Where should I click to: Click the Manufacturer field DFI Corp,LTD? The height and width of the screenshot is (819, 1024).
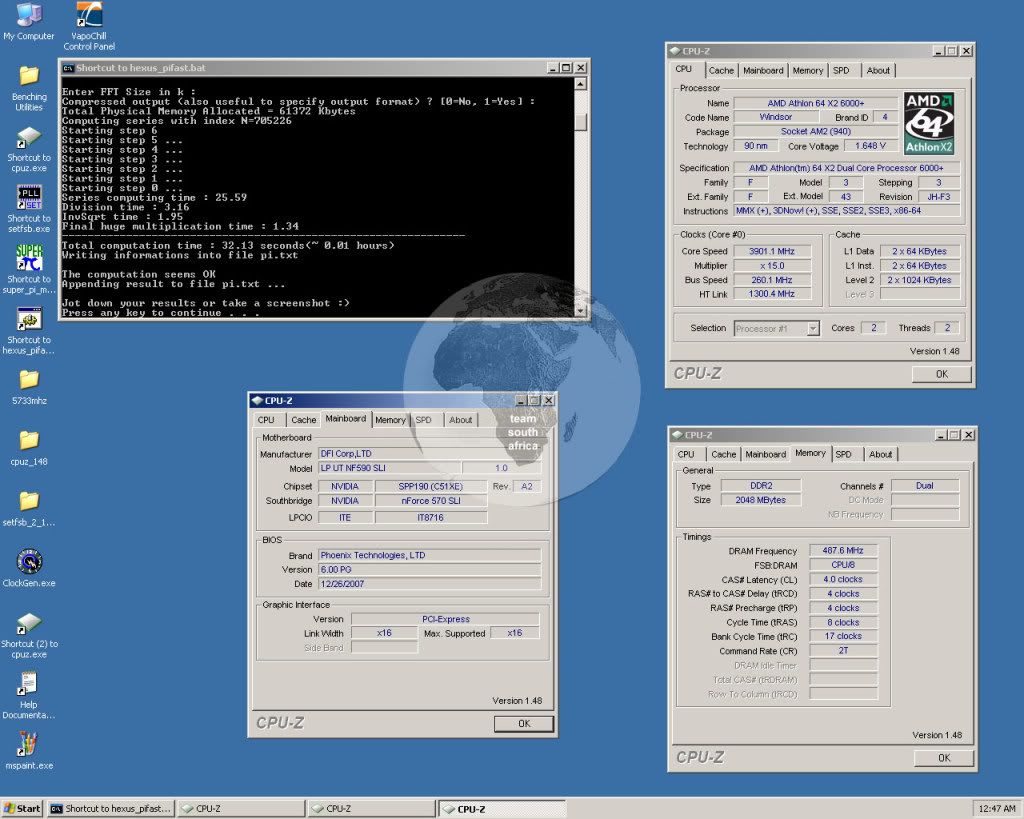pos(429,454)
